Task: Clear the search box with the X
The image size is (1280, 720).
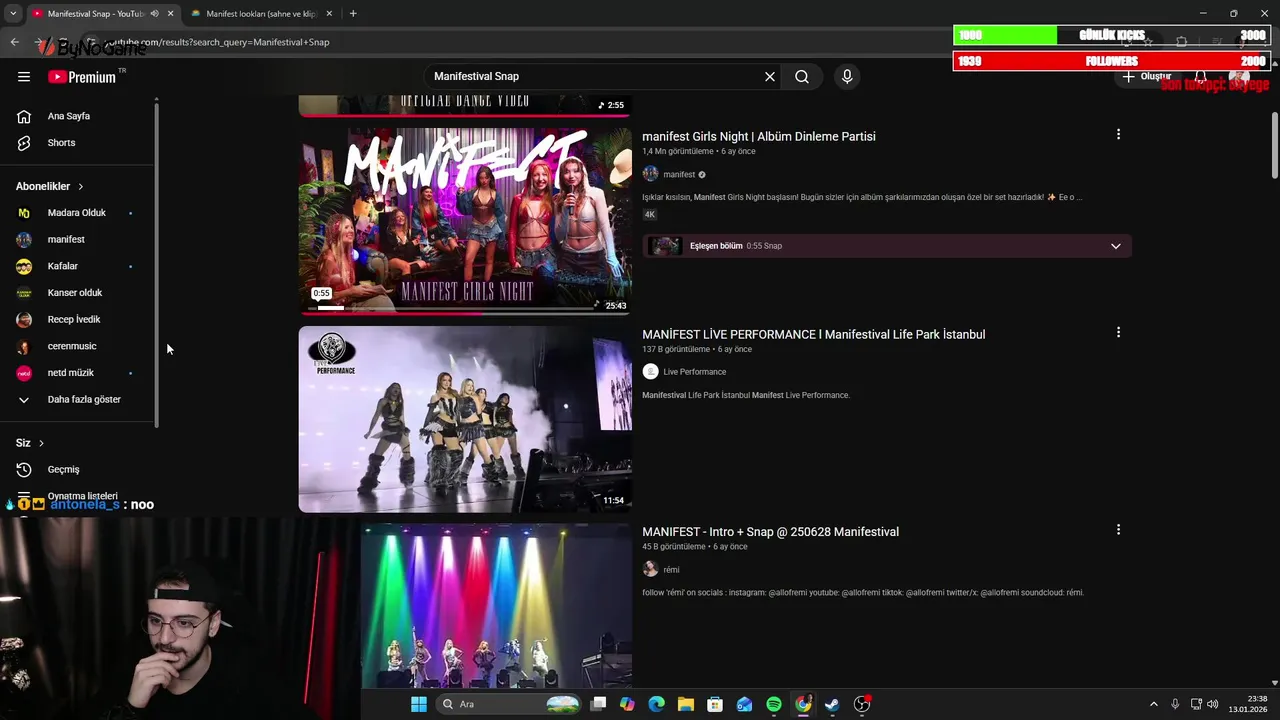Action: [770, 76]
